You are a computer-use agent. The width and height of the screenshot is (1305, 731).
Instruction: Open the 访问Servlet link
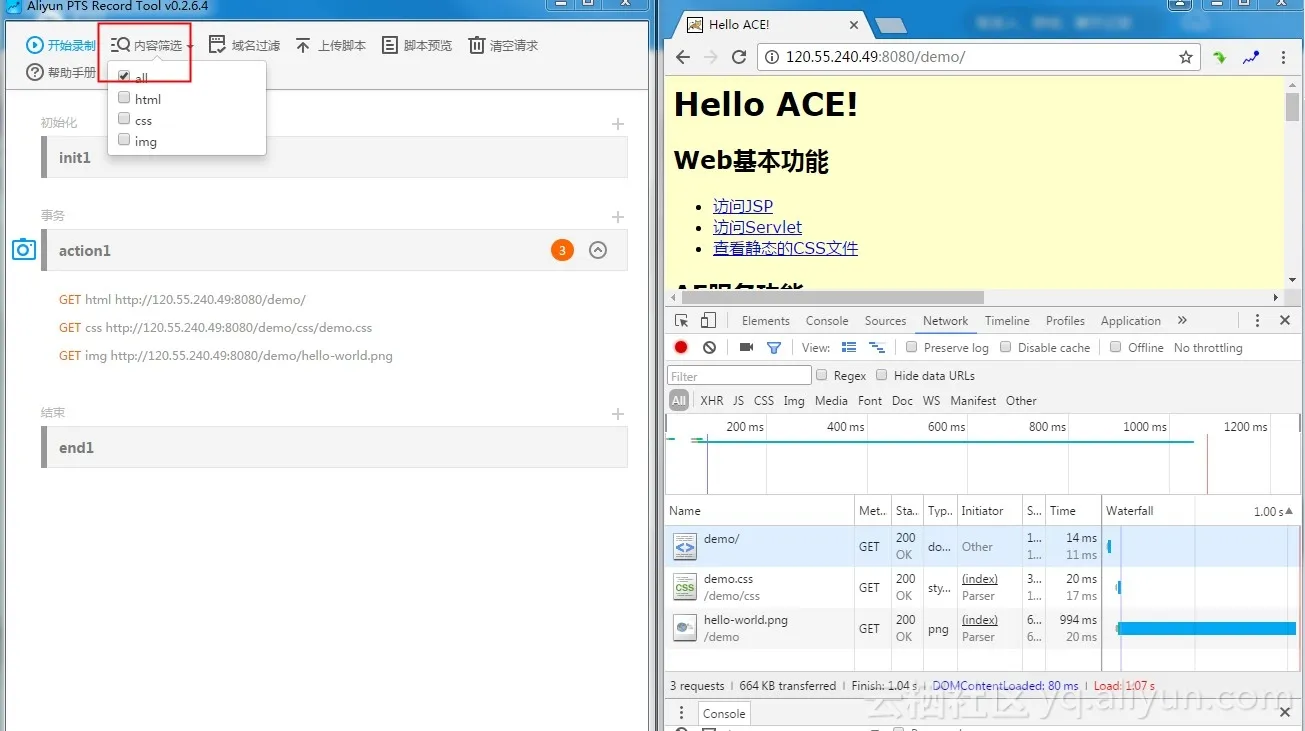757,227
